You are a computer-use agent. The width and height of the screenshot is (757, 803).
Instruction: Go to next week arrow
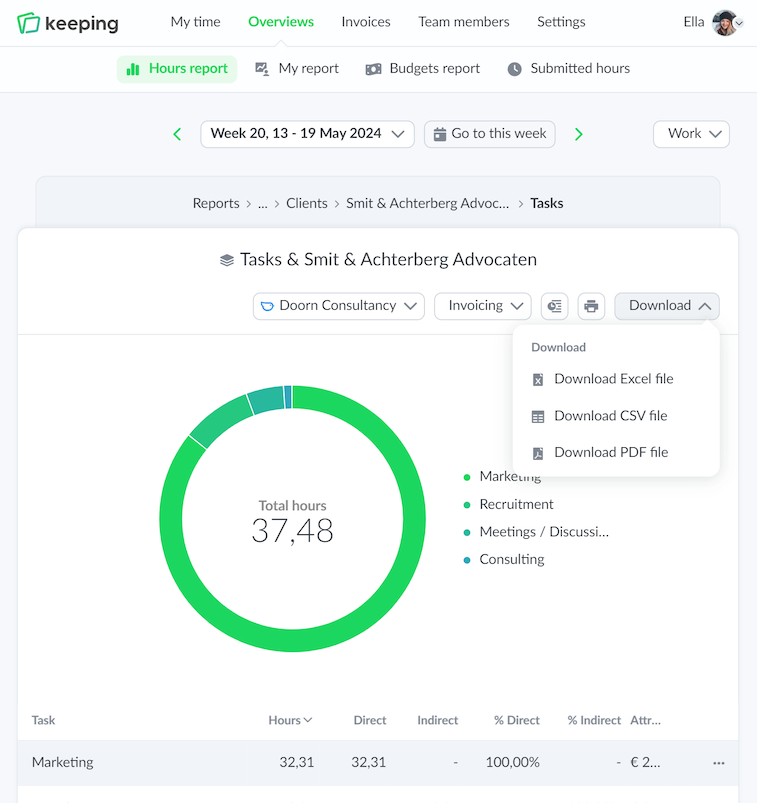579,134
